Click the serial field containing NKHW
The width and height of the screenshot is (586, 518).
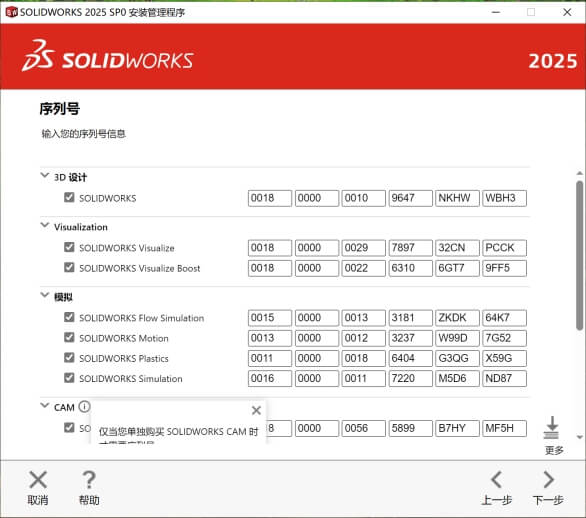(x=457, y=198)
